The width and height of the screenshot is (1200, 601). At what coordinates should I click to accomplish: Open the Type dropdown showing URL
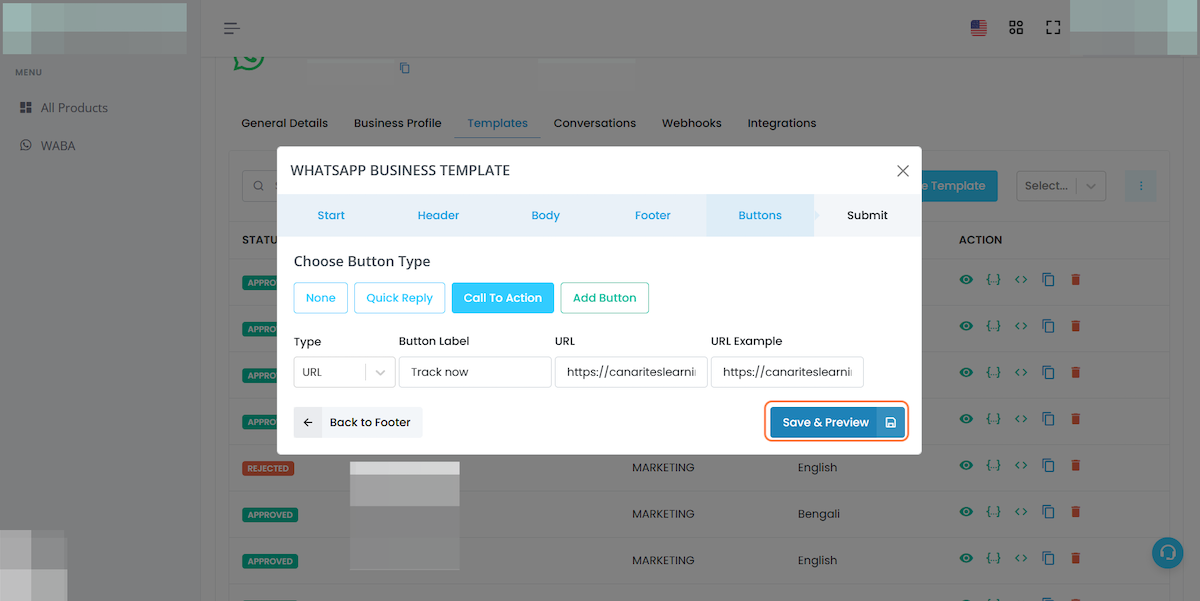(344, 372)
